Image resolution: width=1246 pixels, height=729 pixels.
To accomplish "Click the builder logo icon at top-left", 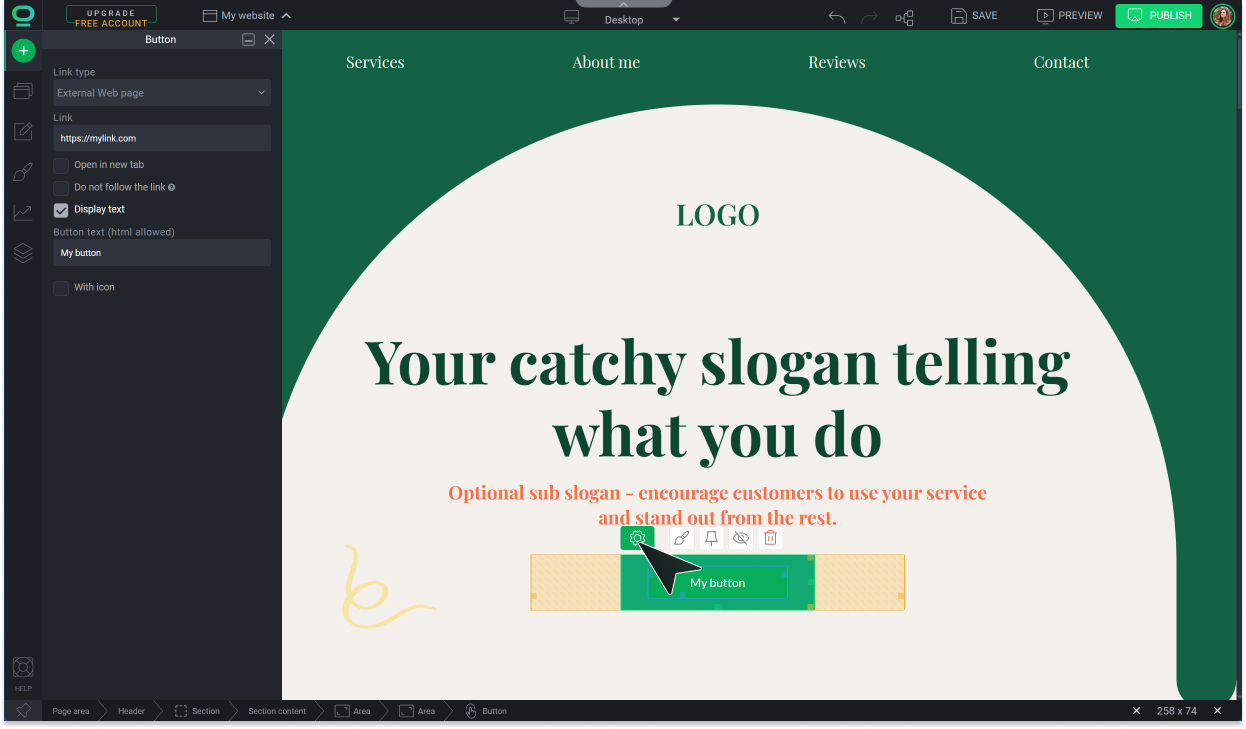I will [23, 15].
